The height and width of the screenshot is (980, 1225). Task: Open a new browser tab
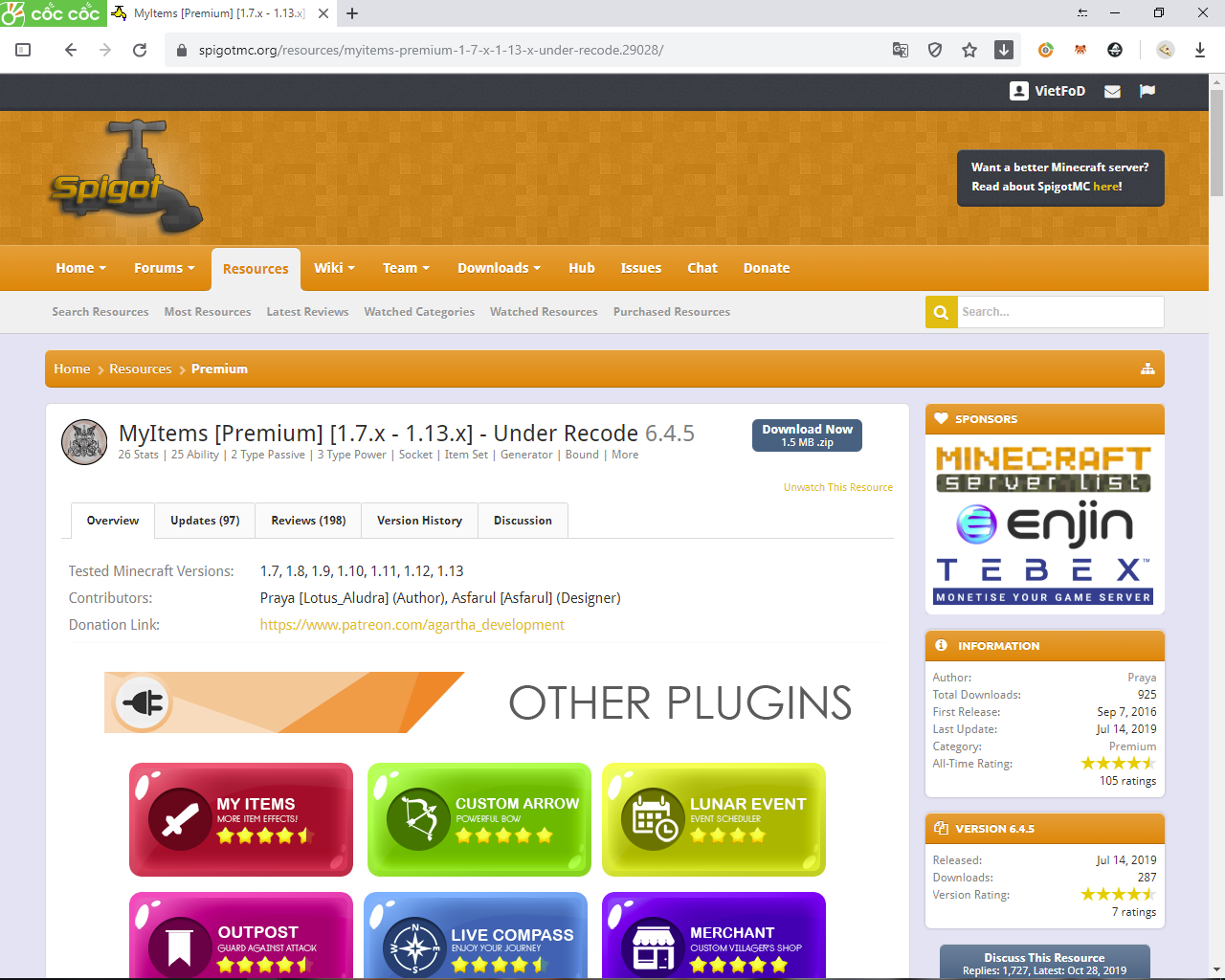[x=352, y=13]
